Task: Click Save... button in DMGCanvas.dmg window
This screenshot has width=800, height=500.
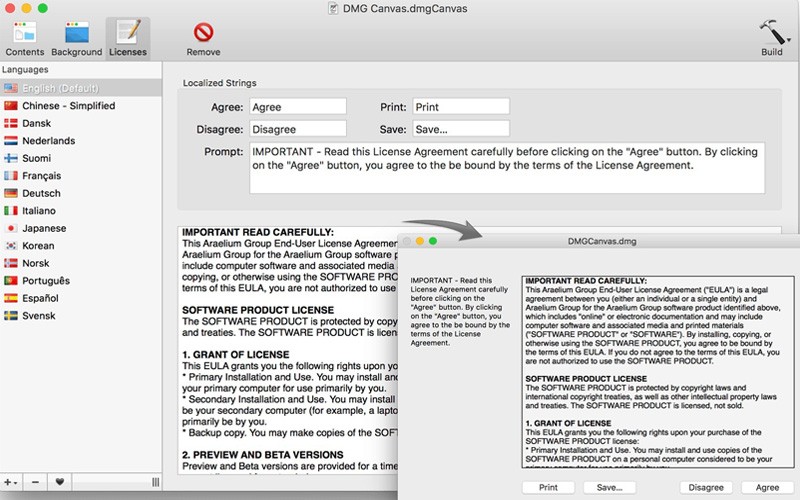Action: [x=609, y=487]
